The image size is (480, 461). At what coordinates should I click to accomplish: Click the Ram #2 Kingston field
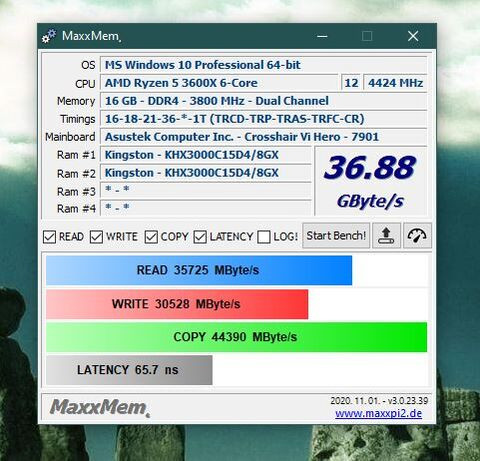click(206, 173)
